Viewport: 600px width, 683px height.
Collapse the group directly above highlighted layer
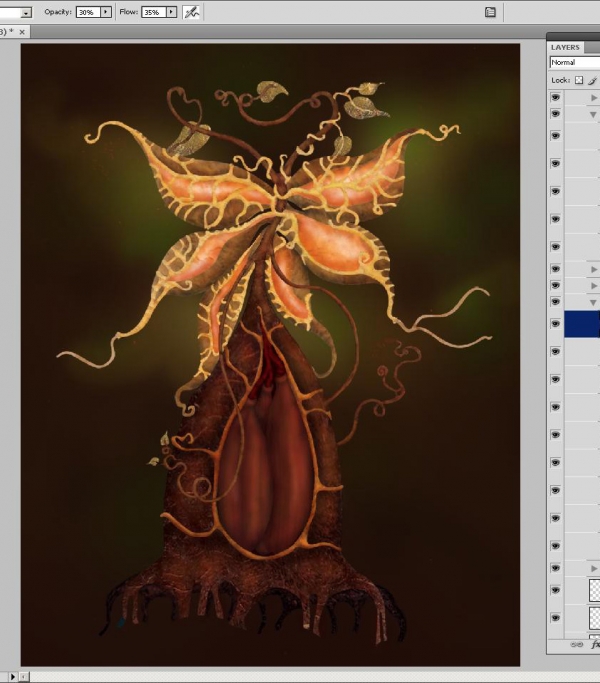[x=593, y=302]
